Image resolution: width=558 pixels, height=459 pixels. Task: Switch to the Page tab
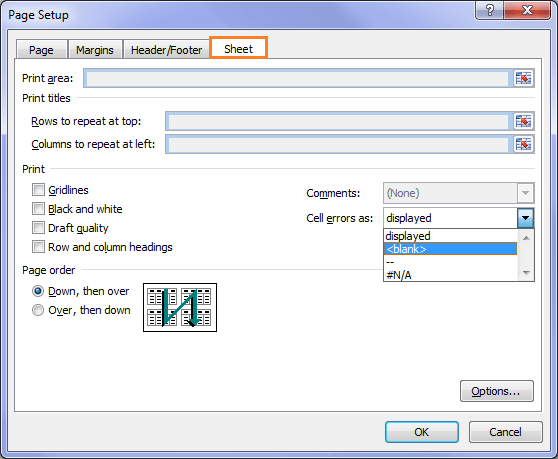41,50
